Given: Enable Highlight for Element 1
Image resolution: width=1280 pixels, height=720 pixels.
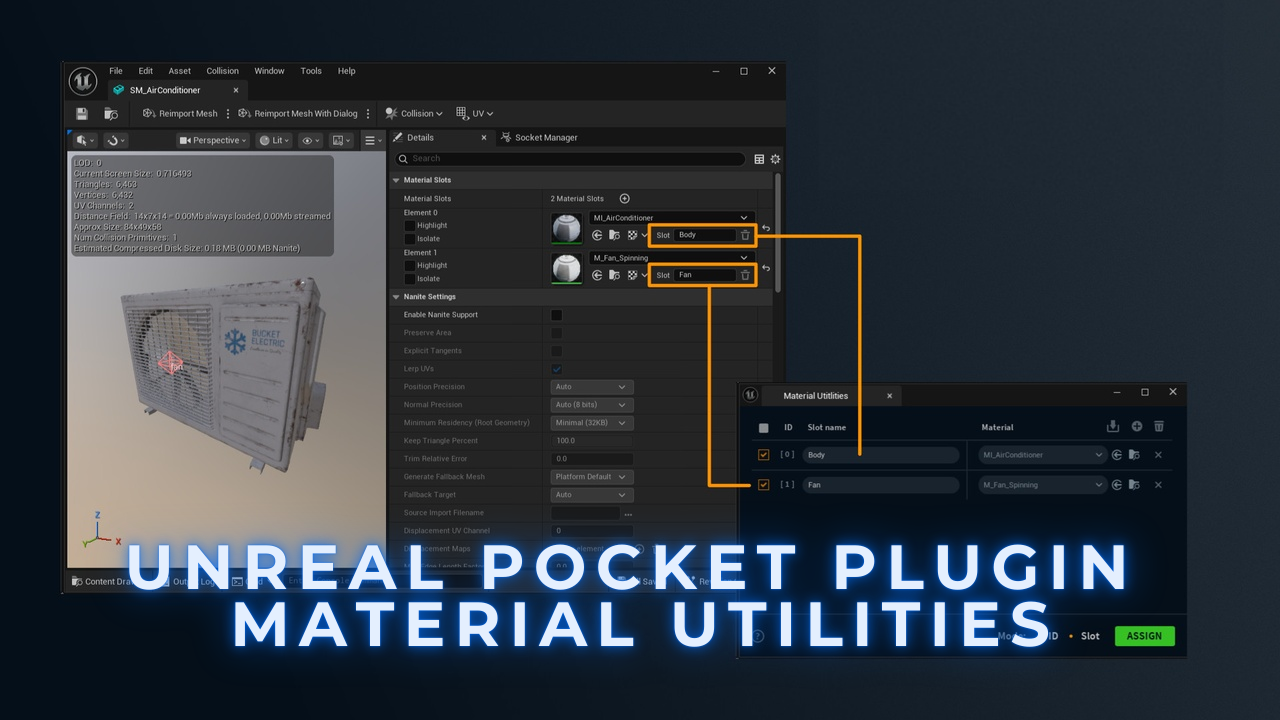Looking at the screenshot, I should 409,266.
